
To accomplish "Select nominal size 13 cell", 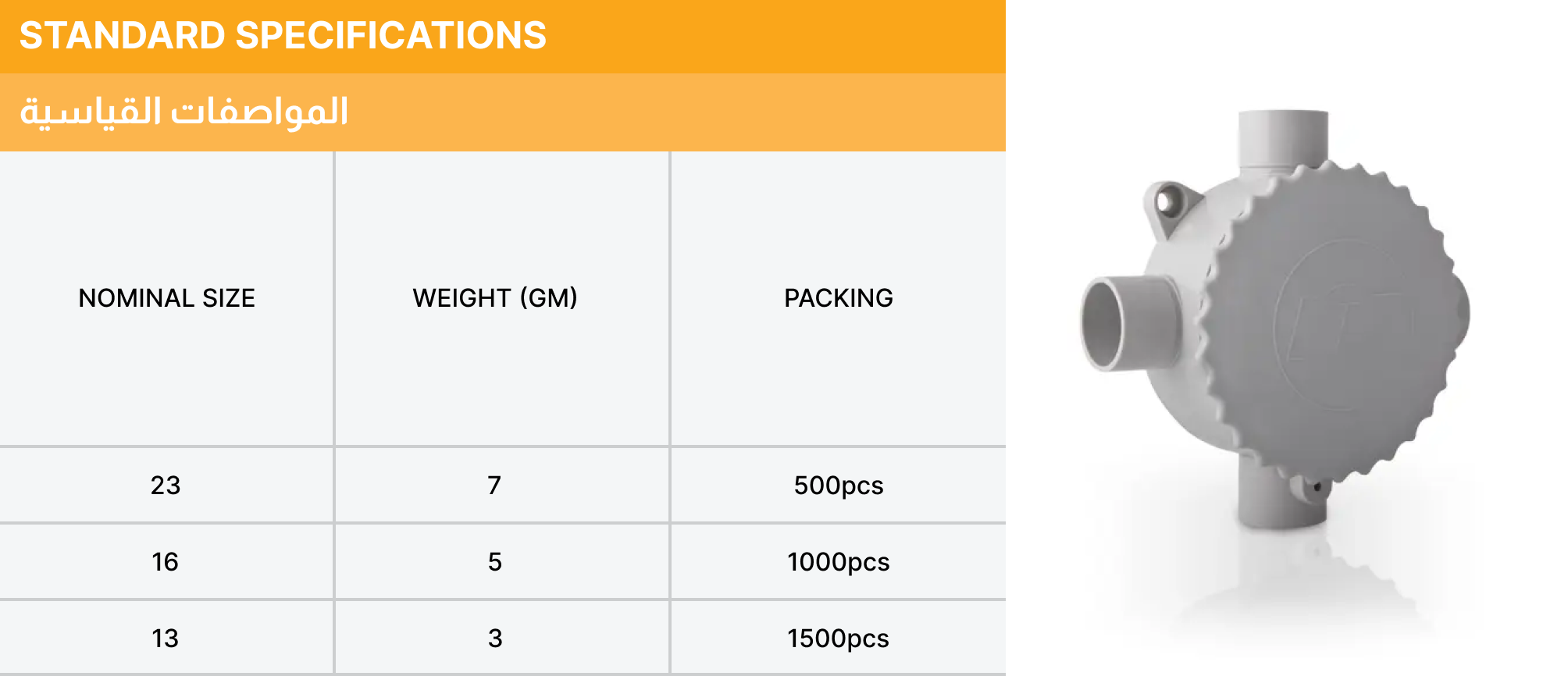I will (x=166, y=638).
